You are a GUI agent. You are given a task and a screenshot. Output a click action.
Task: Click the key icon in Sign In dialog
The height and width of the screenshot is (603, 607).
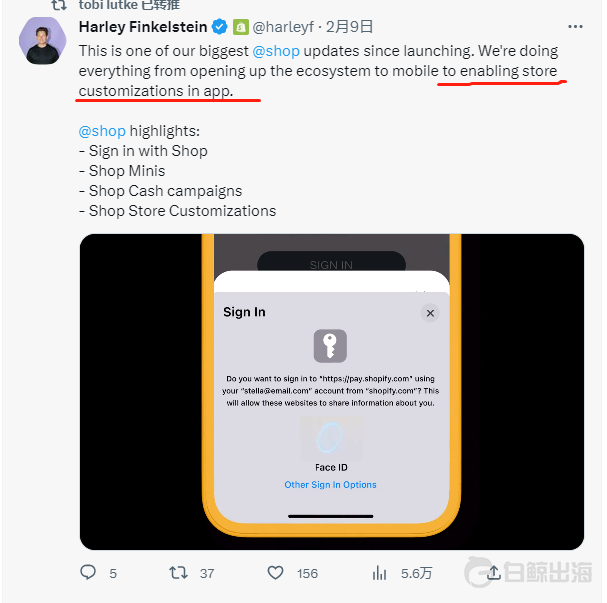[330, 346]
